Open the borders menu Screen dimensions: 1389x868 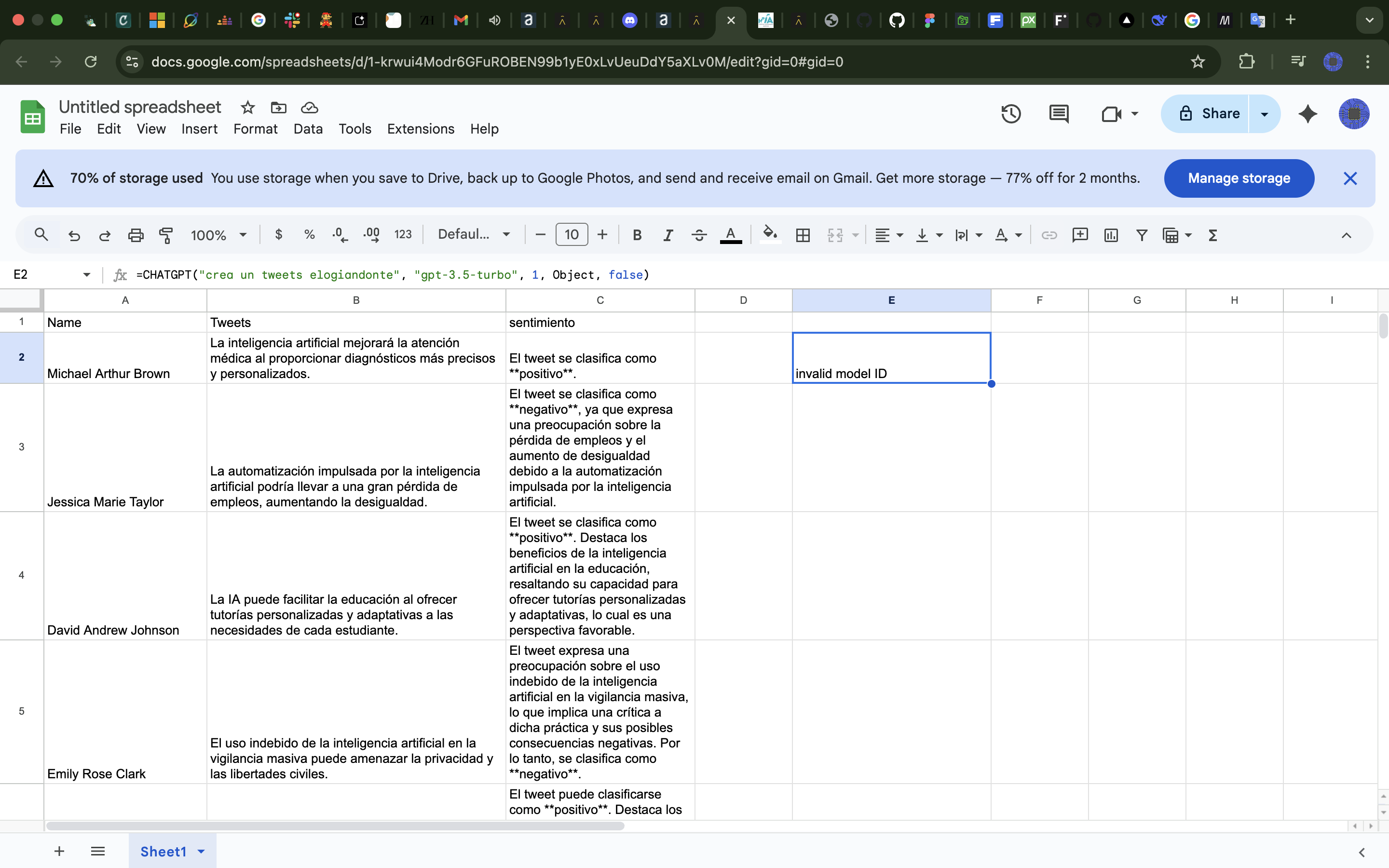click(803, 235)
